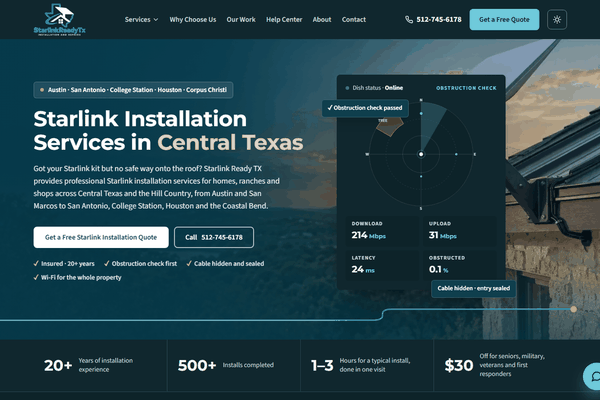The image size is (600, 400).
Task: Click the OBSTRUCTION CHECK label
Action: [x=466, y=88]
